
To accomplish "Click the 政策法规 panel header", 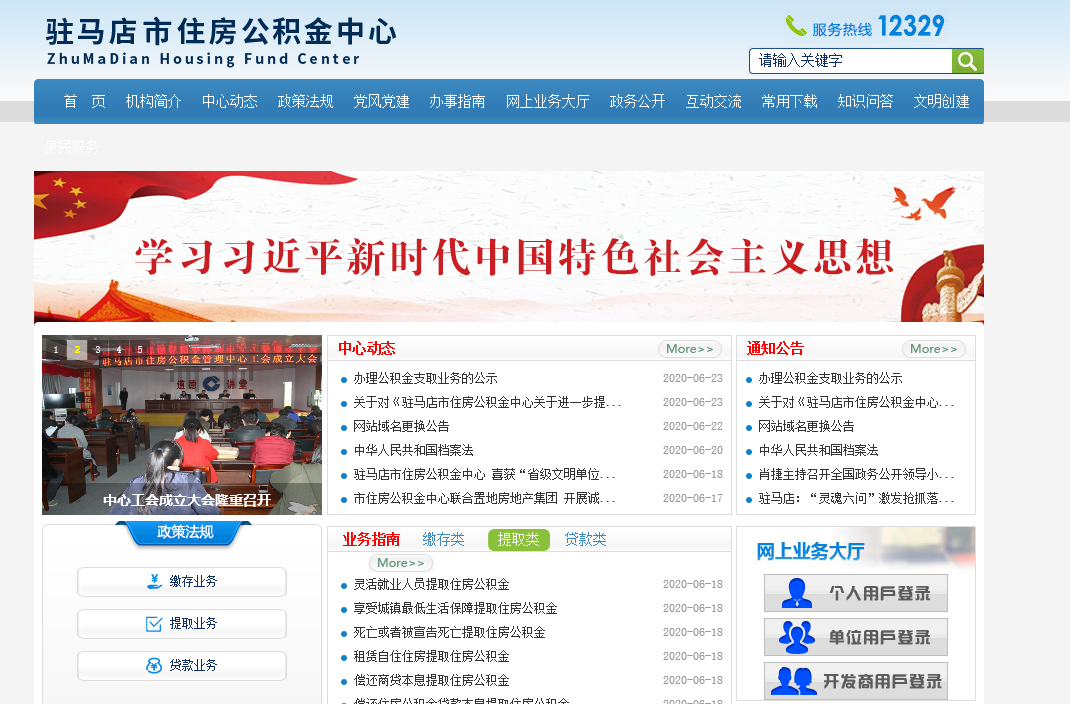I will click(184, 533).
